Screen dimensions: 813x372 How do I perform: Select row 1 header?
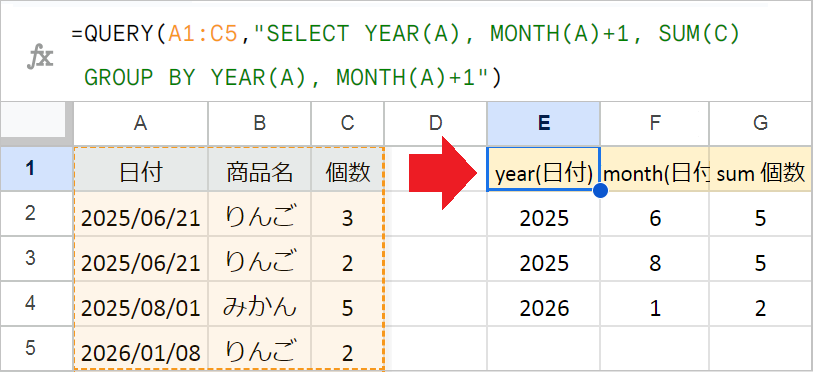(x=36, y=169)
